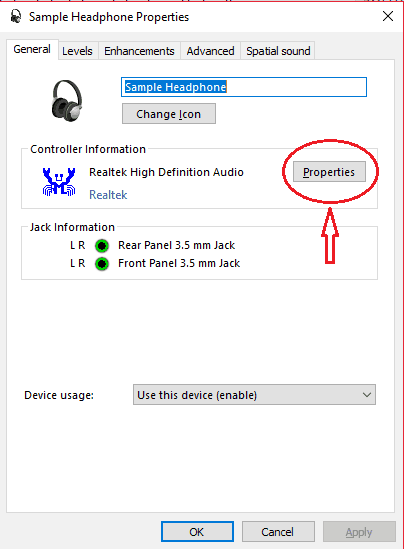Open controller Properties button
404x549 pixels.
[329, 172]
